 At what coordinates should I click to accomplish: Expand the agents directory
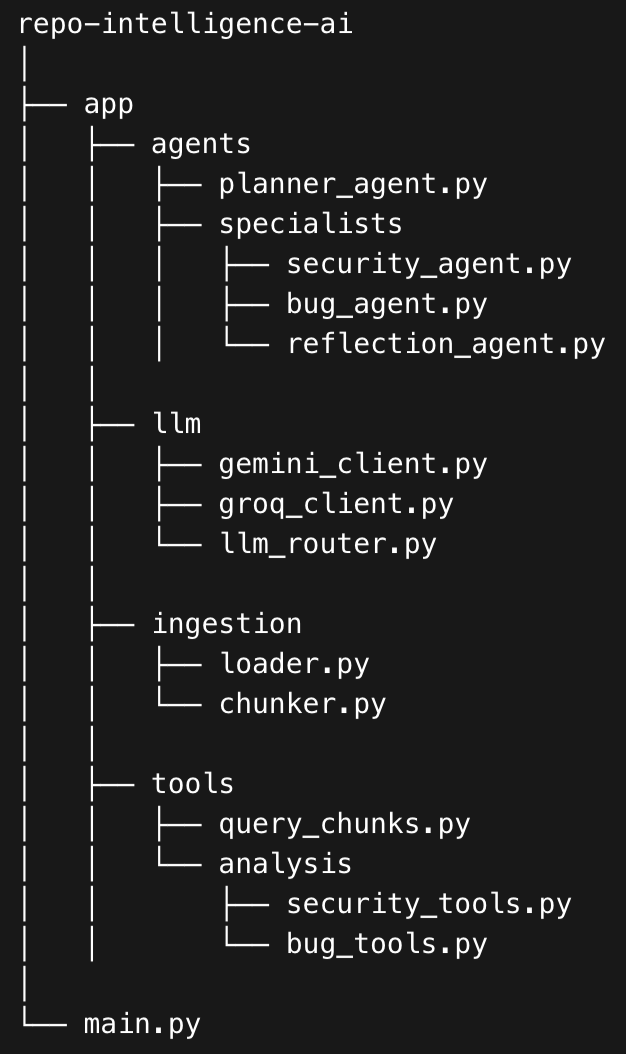coord(201,144)
